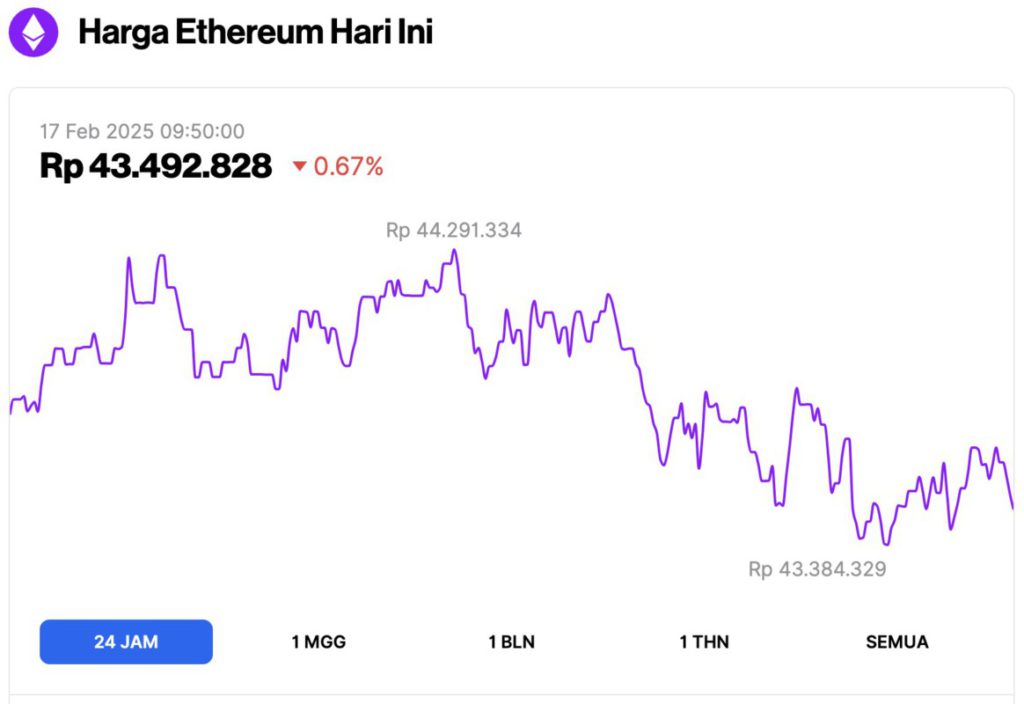Select the SEMUA time range tab

[897, 642]
